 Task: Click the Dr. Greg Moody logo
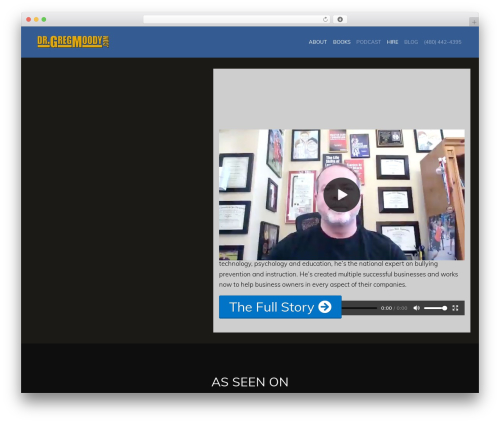click(x=73, y=42)
